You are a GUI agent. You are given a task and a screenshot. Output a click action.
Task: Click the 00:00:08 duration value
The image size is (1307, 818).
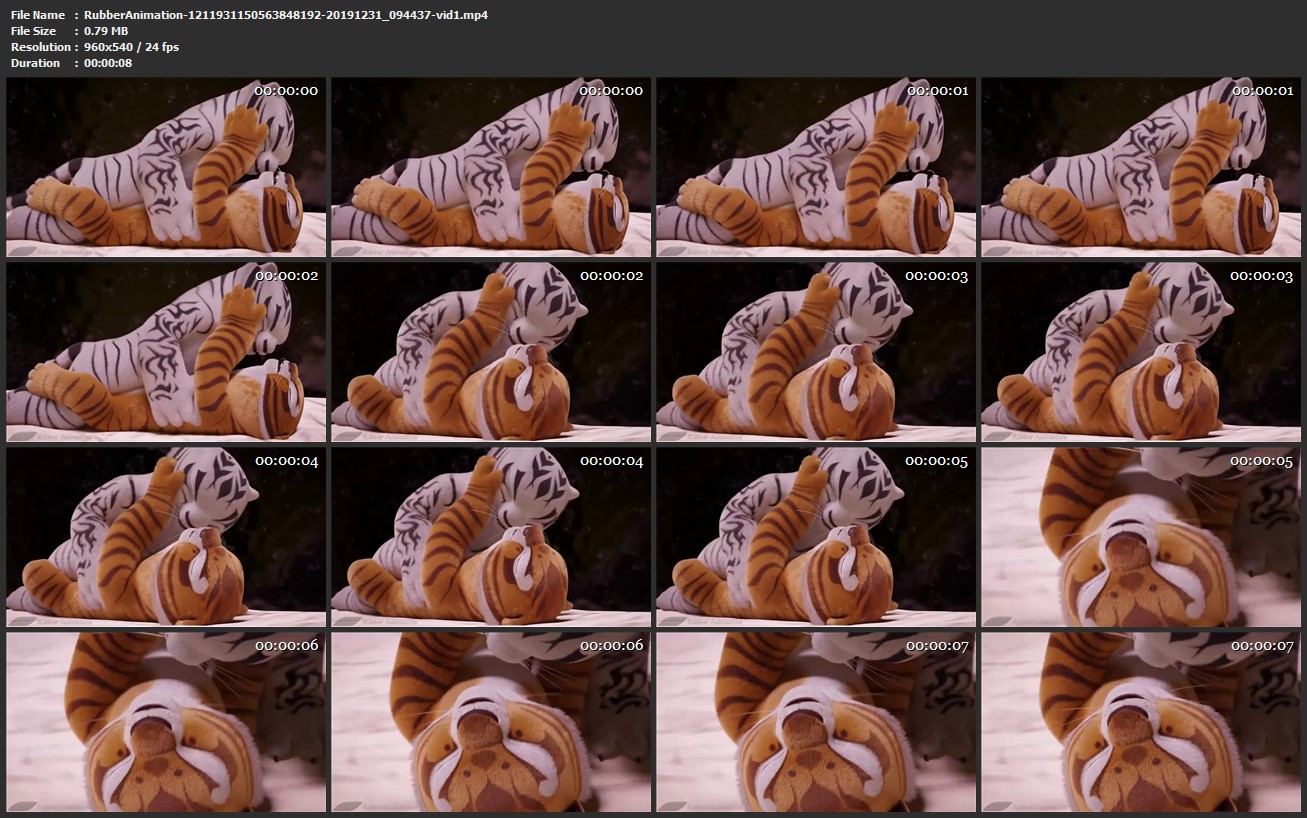point(108,63)
